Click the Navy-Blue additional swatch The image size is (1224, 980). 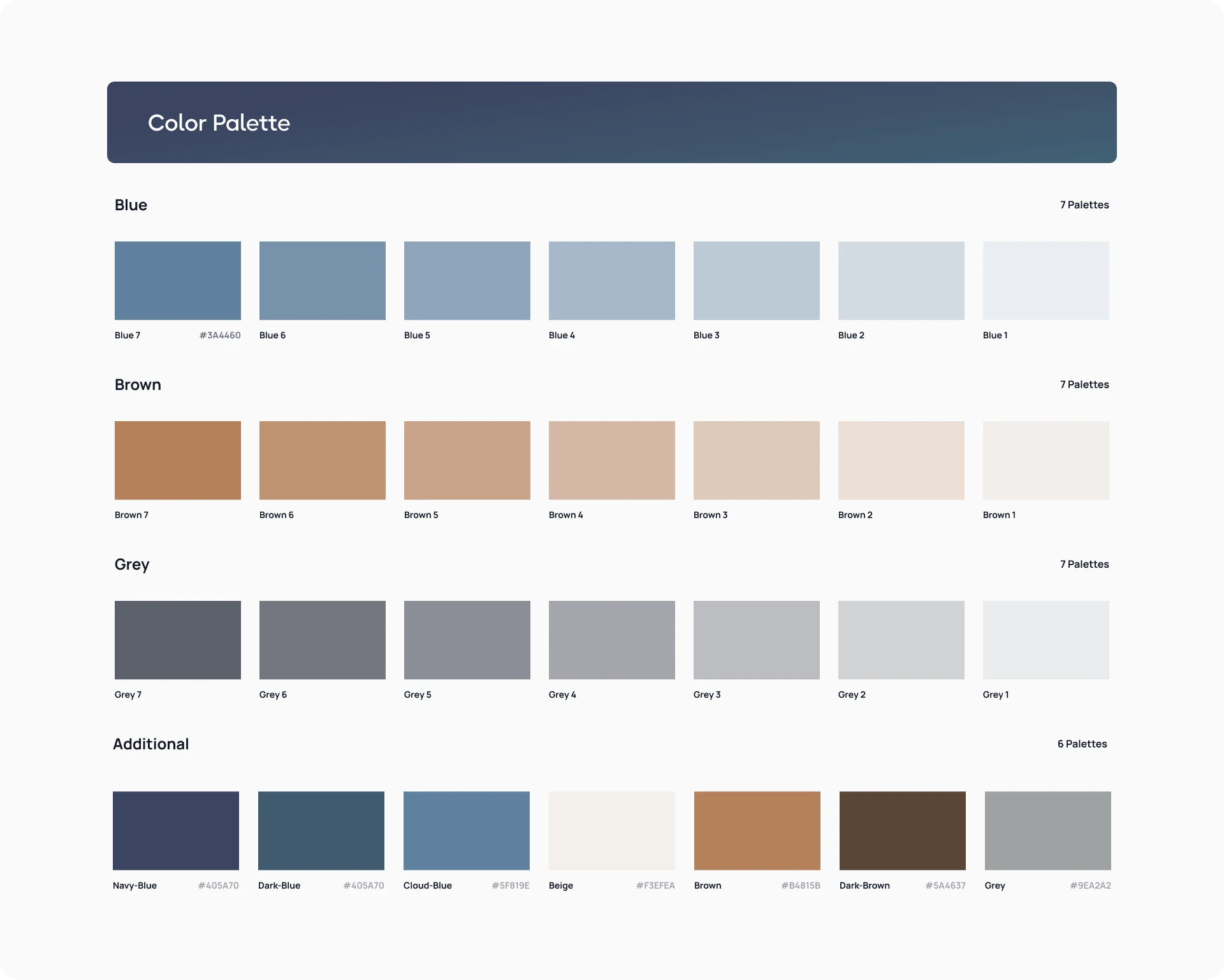[x=176, y=830]
